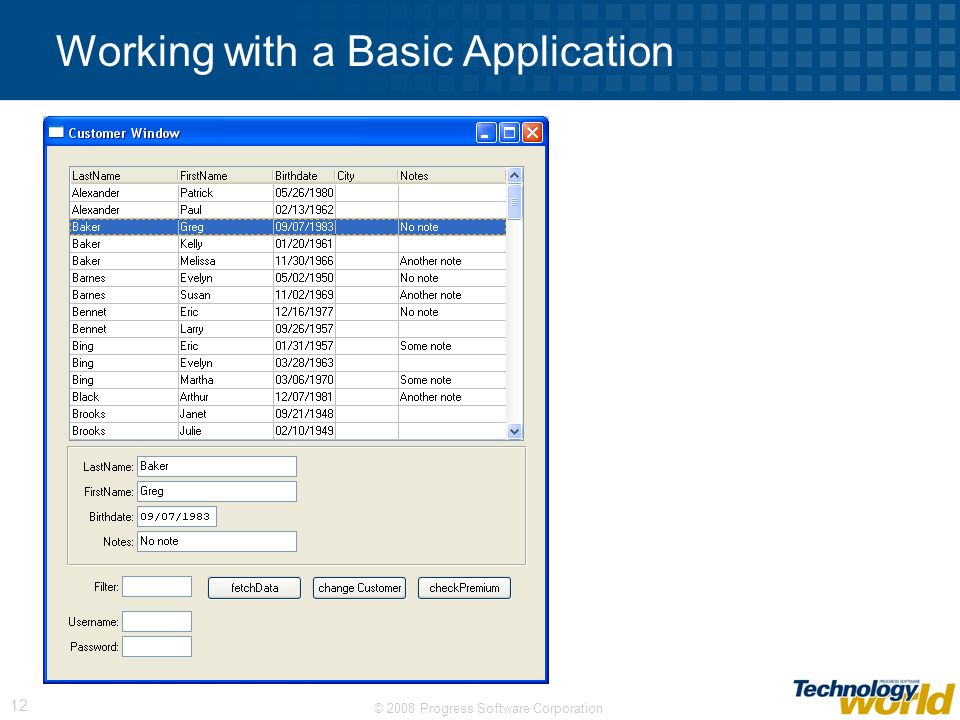
Task: Click birthdate 12/16/1977 in the grid
Action: pyautogui.click(x=304, y=312)
